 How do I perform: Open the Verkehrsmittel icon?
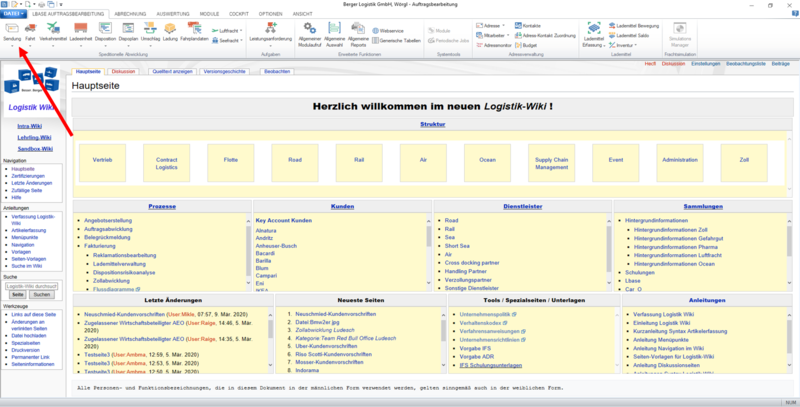53,29
